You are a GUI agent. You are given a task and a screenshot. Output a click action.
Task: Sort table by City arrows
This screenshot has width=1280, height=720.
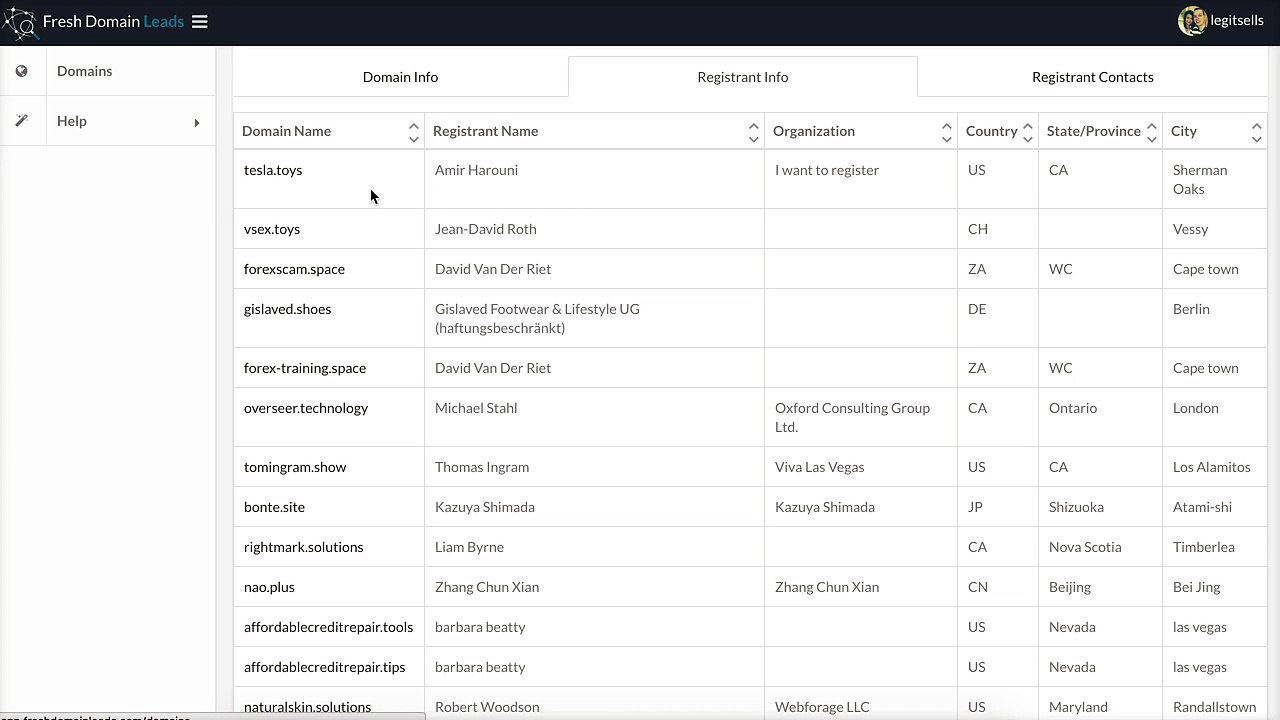(x=1256, y=132)
